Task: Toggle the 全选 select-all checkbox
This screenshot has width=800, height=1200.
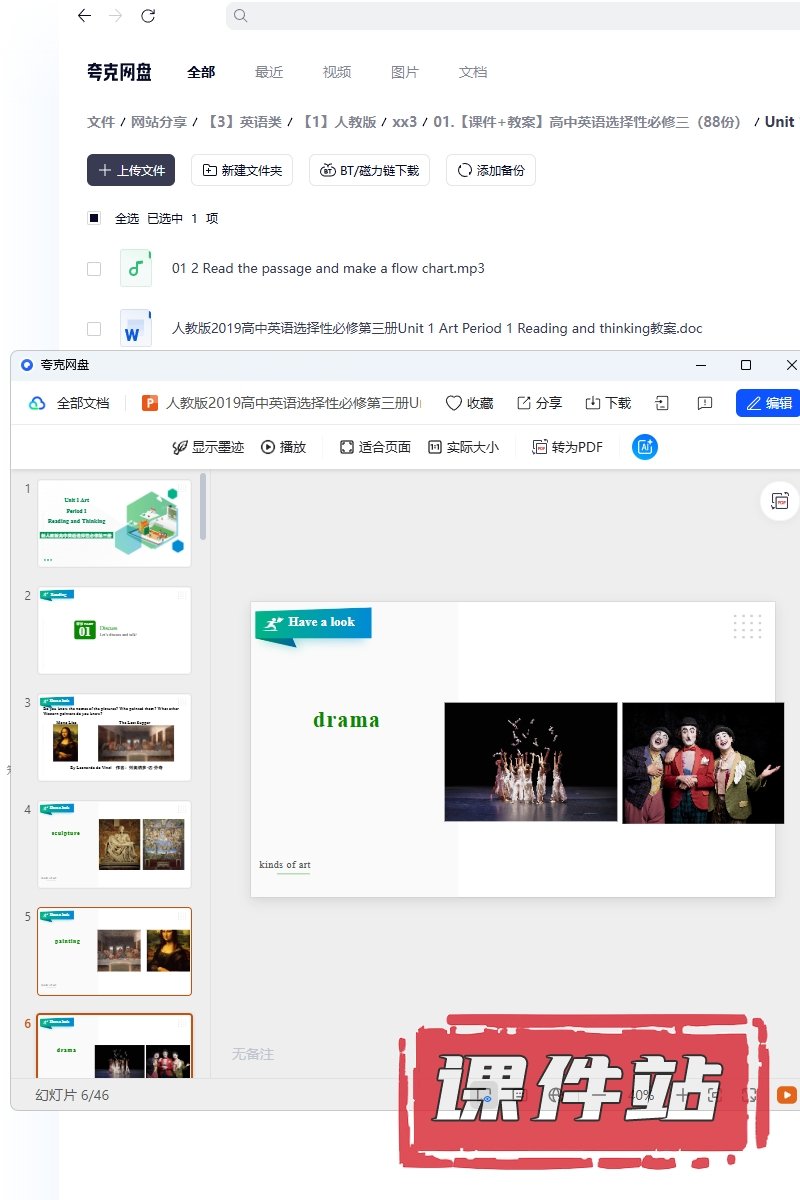Action: 94,218
